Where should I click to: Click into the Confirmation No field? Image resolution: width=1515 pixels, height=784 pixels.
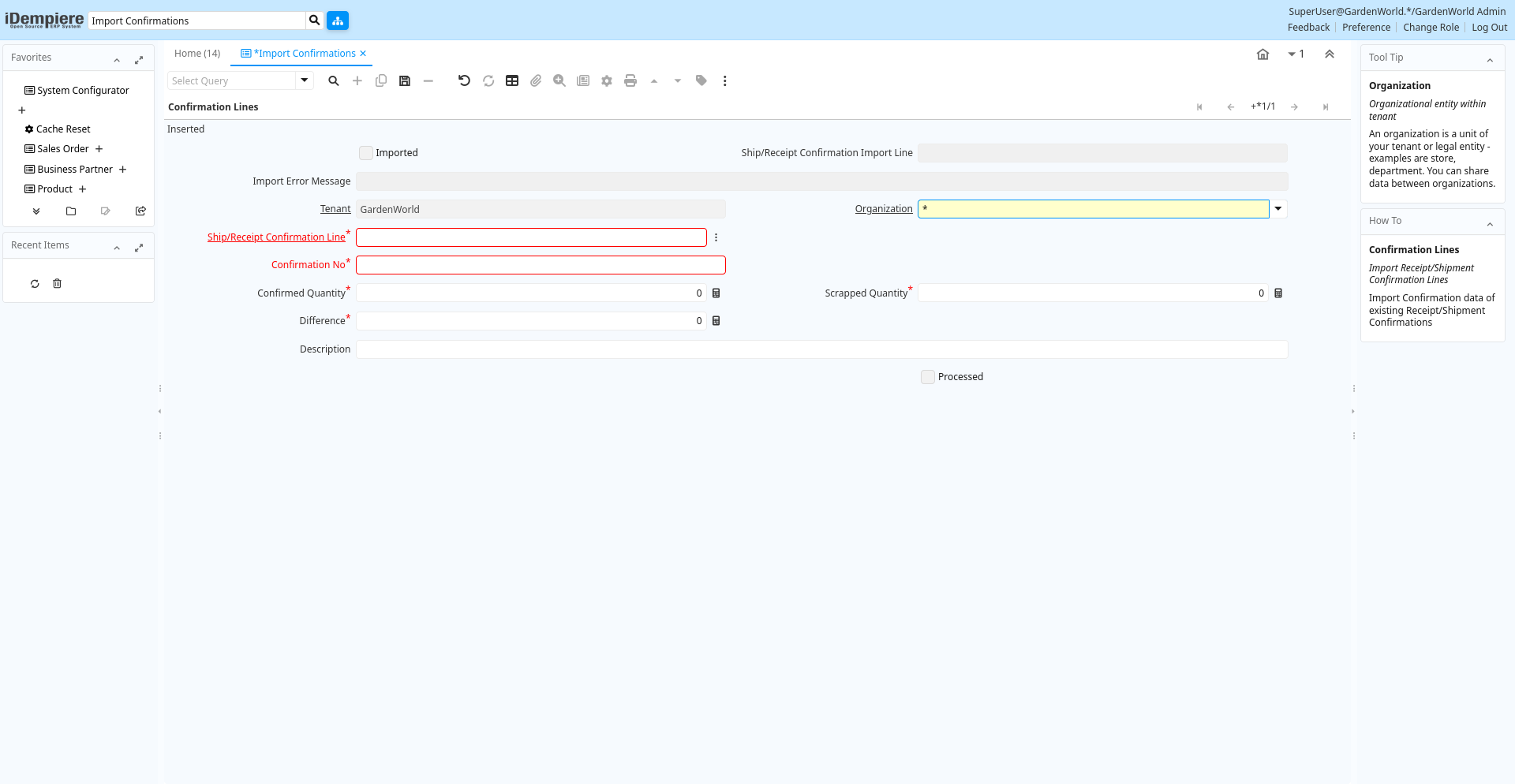(x=541, y=265)
